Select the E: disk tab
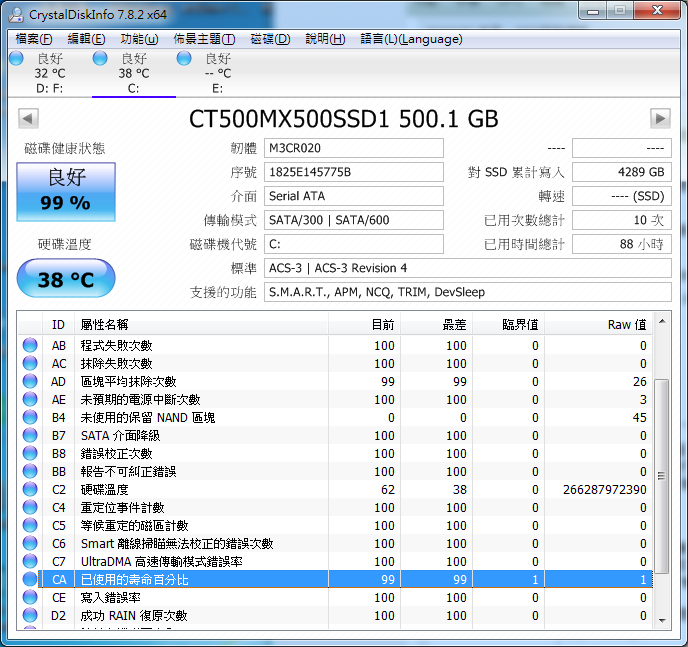 217,74
